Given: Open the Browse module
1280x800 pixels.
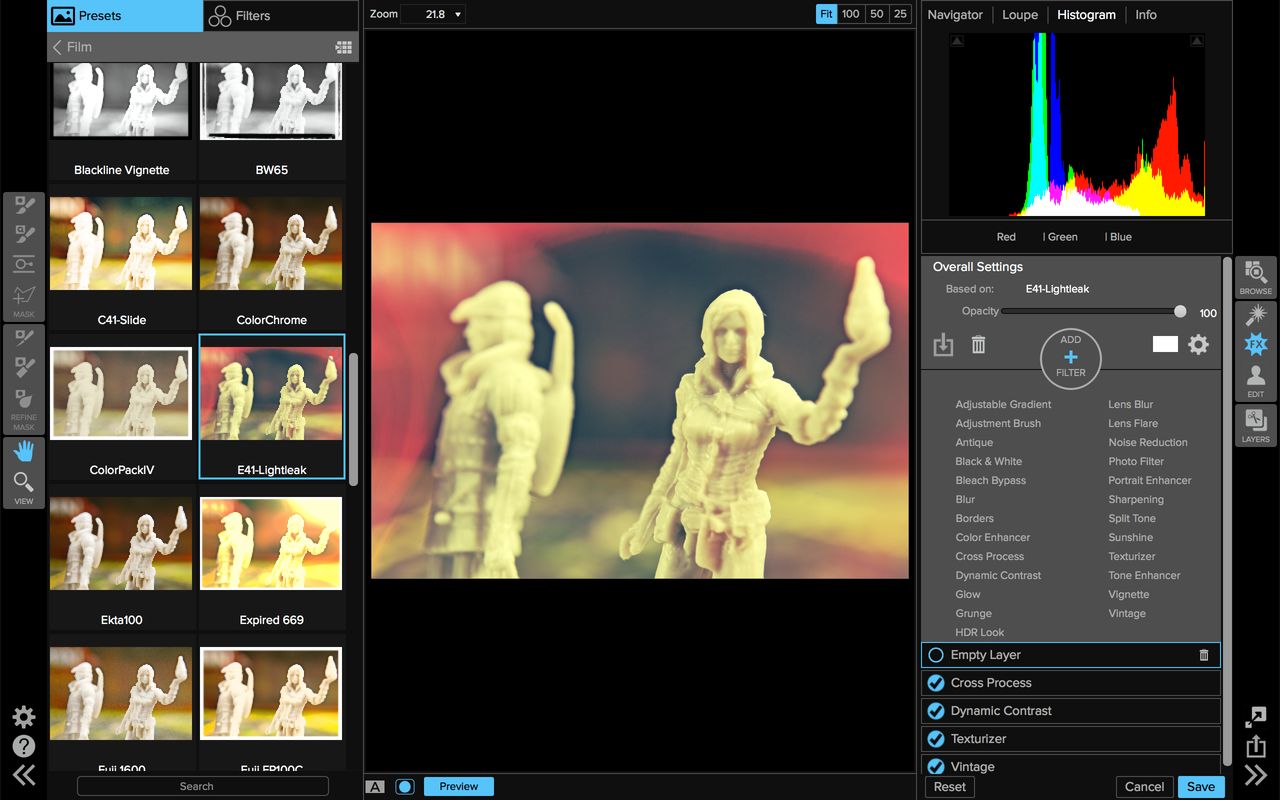Looking at the screenshot, I should pos(1256,276).
